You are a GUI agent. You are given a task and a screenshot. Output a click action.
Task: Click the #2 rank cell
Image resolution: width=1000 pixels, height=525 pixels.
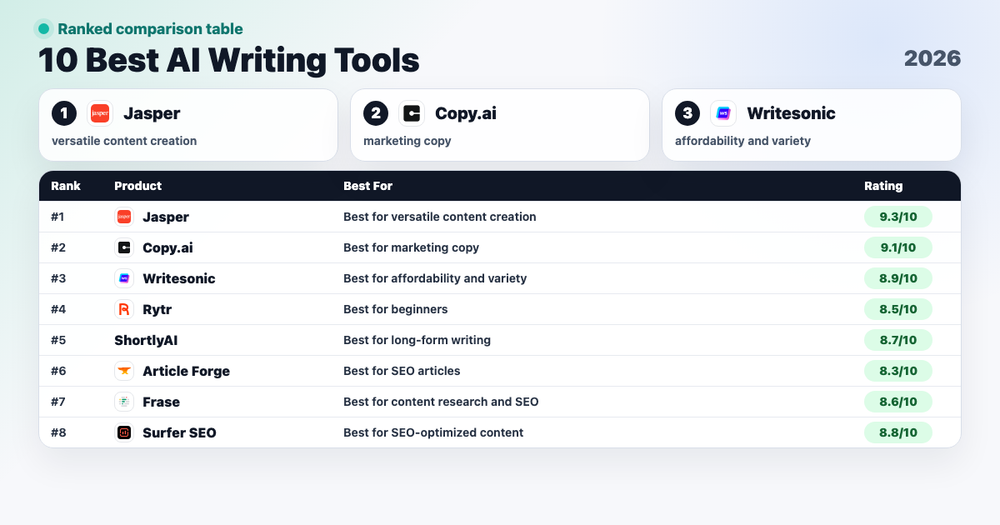click(58, 248)
